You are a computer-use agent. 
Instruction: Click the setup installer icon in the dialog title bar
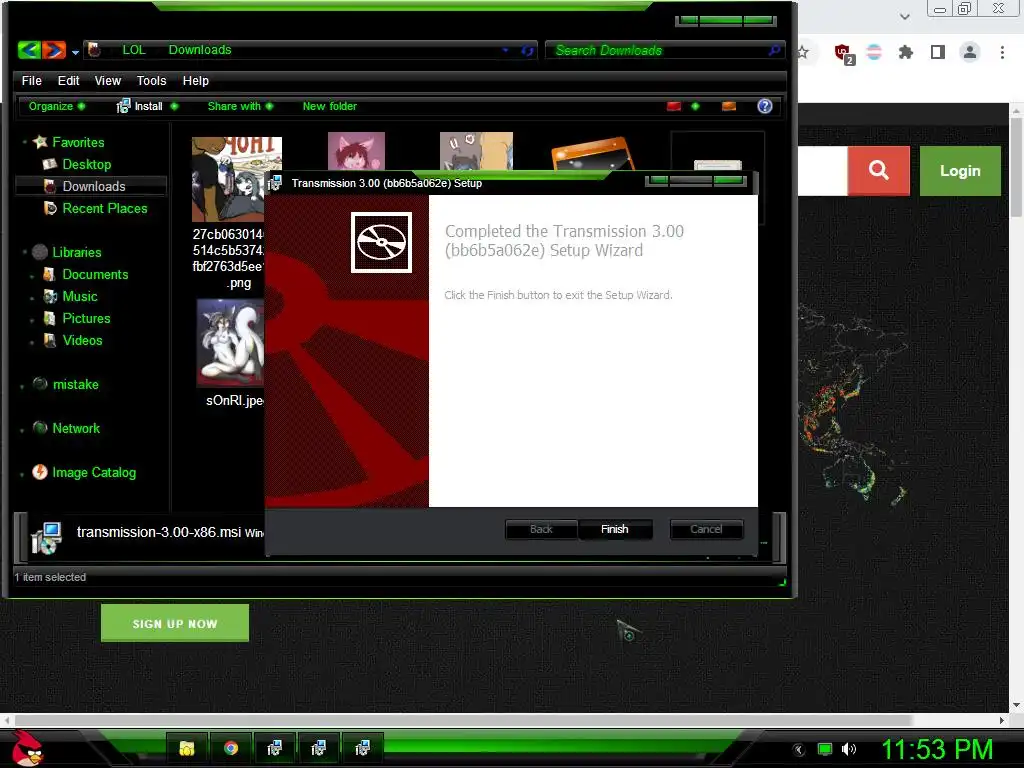pyautogui.click(x=275, y=183)
